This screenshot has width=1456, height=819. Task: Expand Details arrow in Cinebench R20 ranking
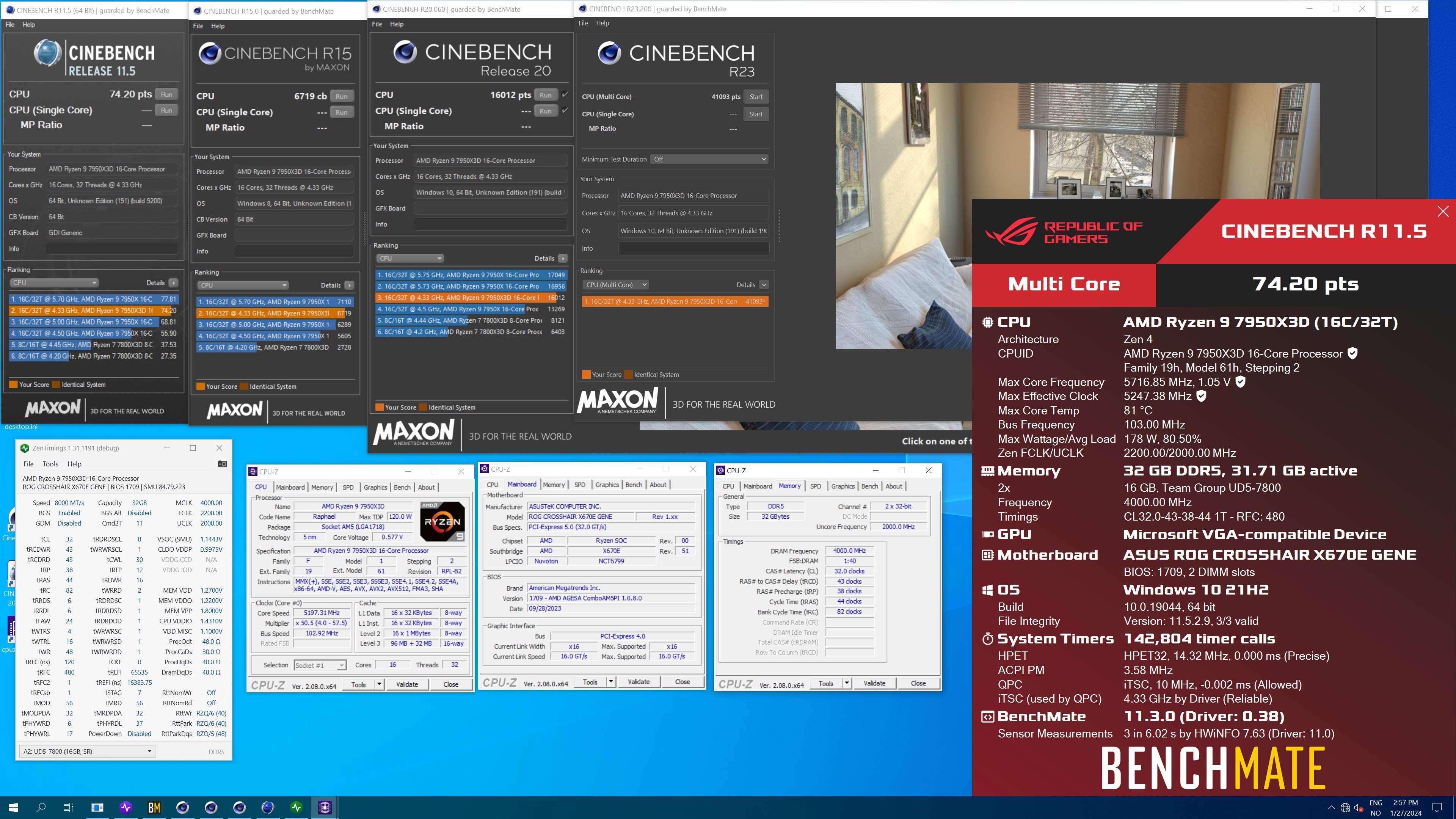coord(563,258)
